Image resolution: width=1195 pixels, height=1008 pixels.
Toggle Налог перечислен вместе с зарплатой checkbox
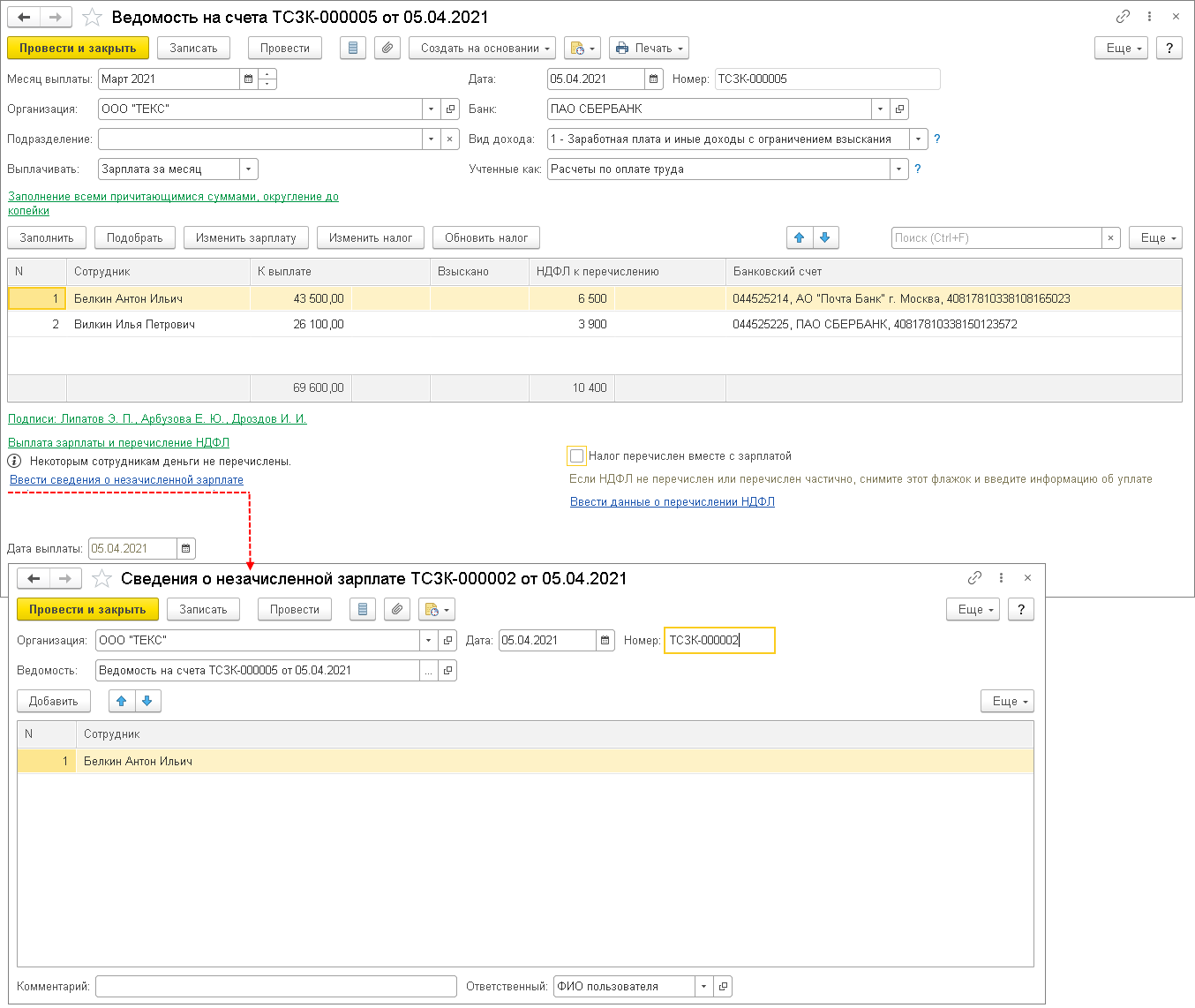click(576, 455)
